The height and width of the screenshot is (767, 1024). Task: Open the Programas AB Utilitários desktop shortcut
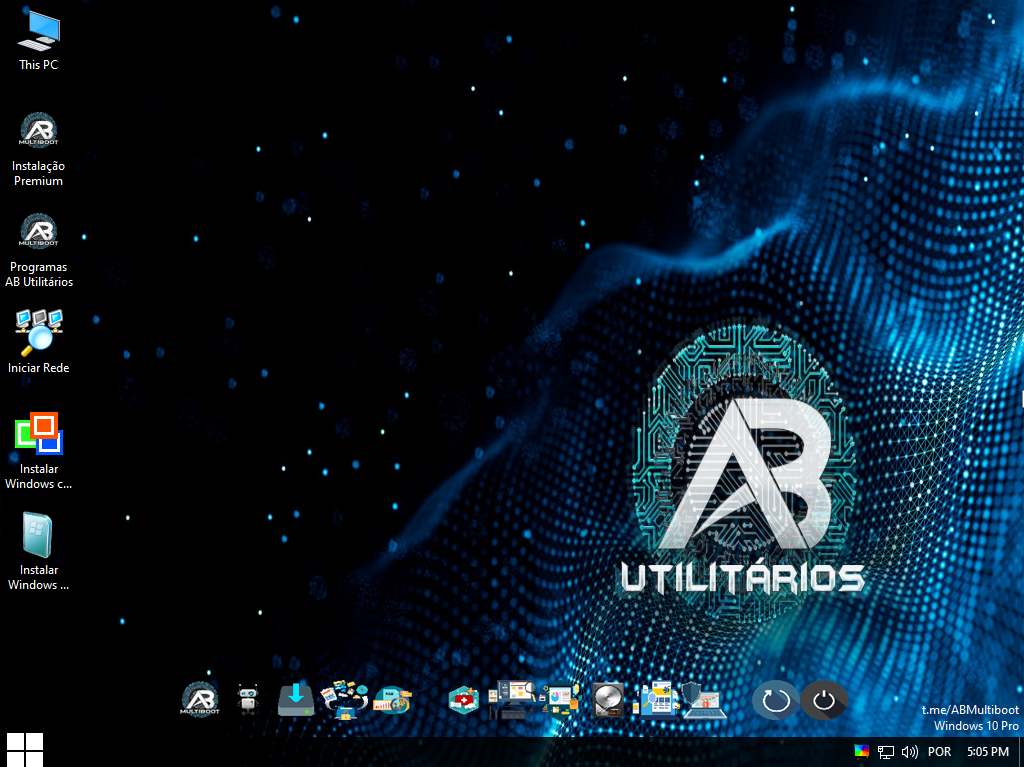(39, 251)
